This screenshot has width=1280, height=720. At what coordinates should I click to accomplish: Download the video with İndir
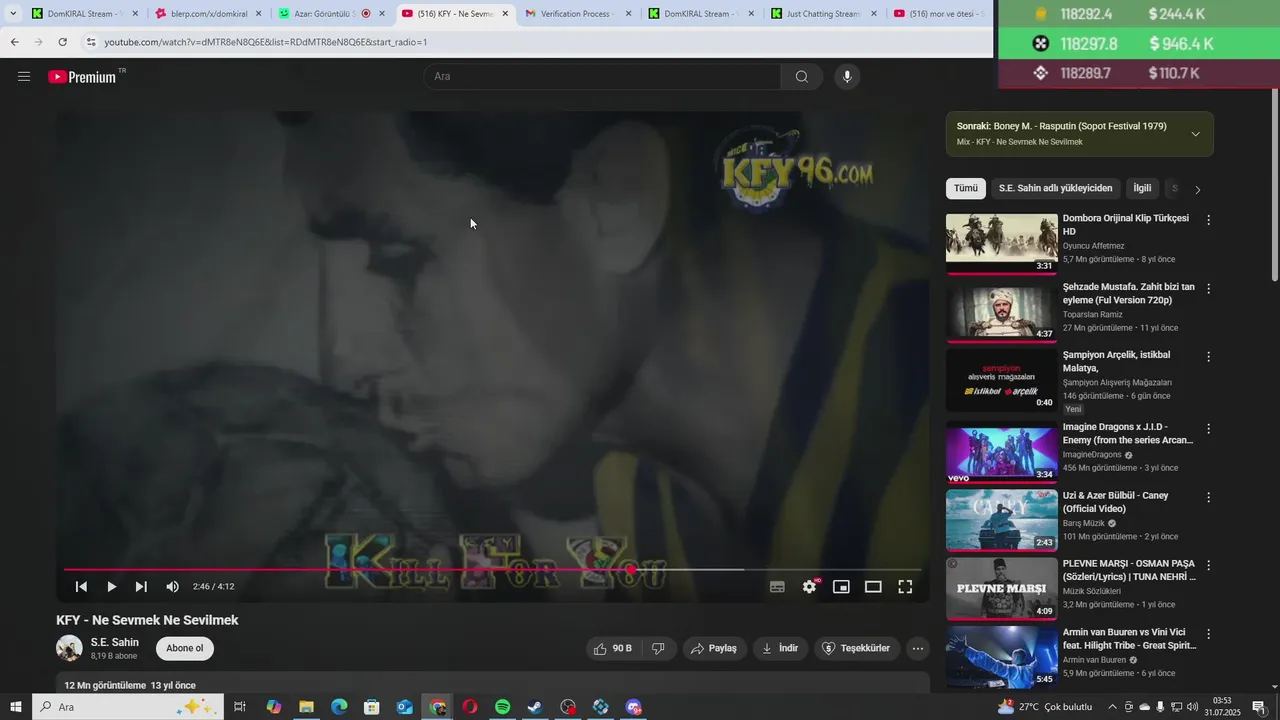click(x=780, y=649)
